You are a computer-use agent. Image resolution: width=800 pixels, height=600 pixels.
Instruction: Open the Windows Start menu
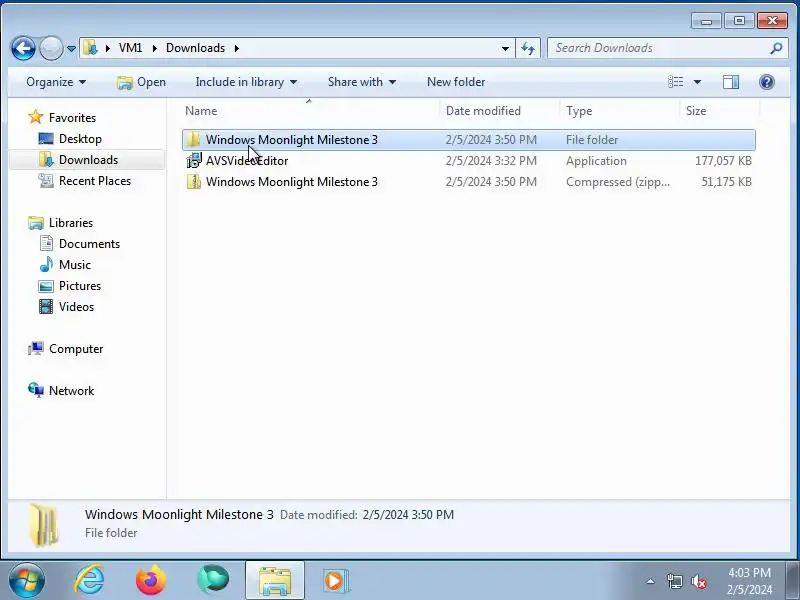point(26,580)
